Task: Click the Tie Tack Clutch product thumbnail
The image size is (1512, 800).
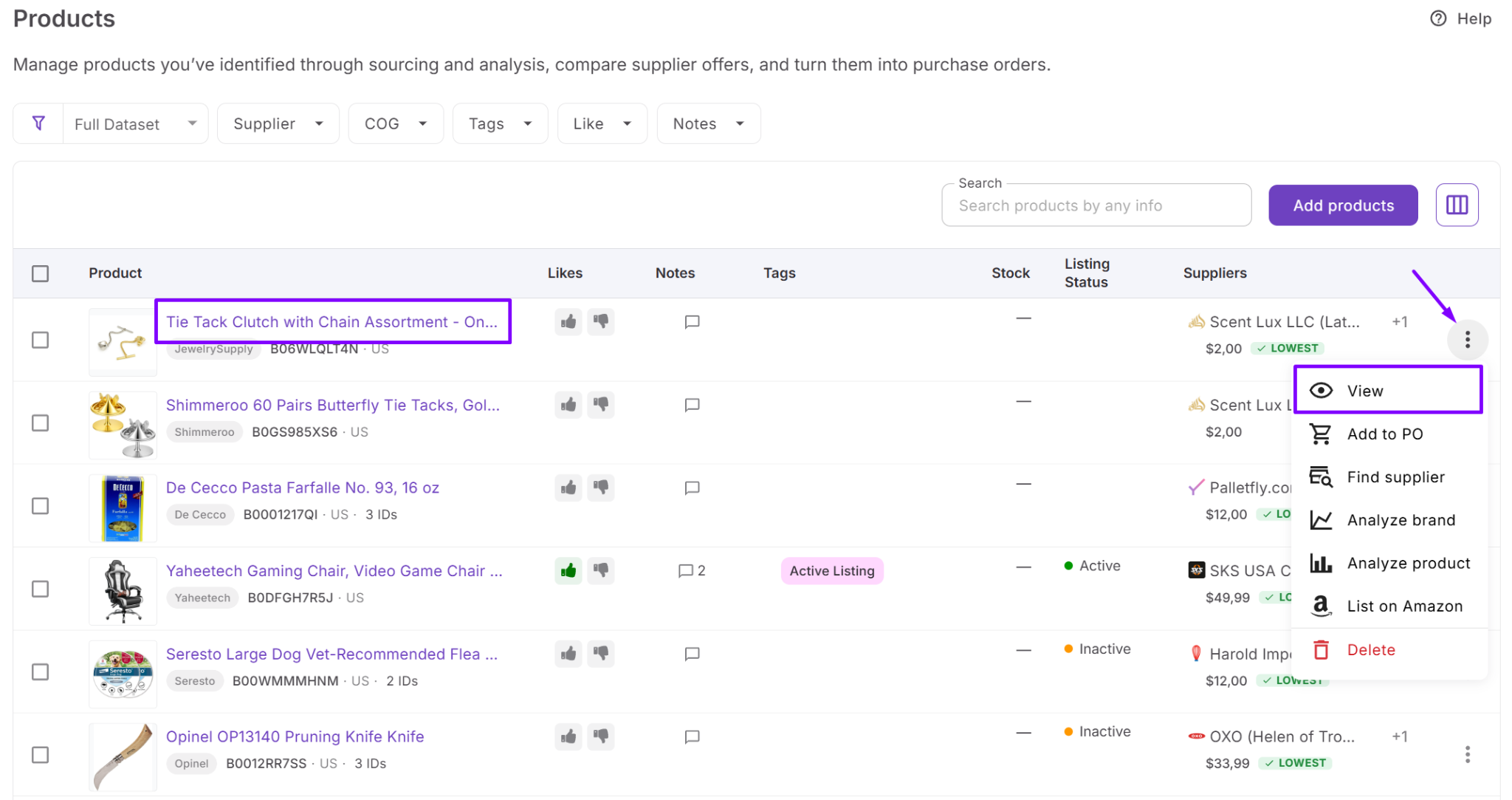Action: [123, 342]
